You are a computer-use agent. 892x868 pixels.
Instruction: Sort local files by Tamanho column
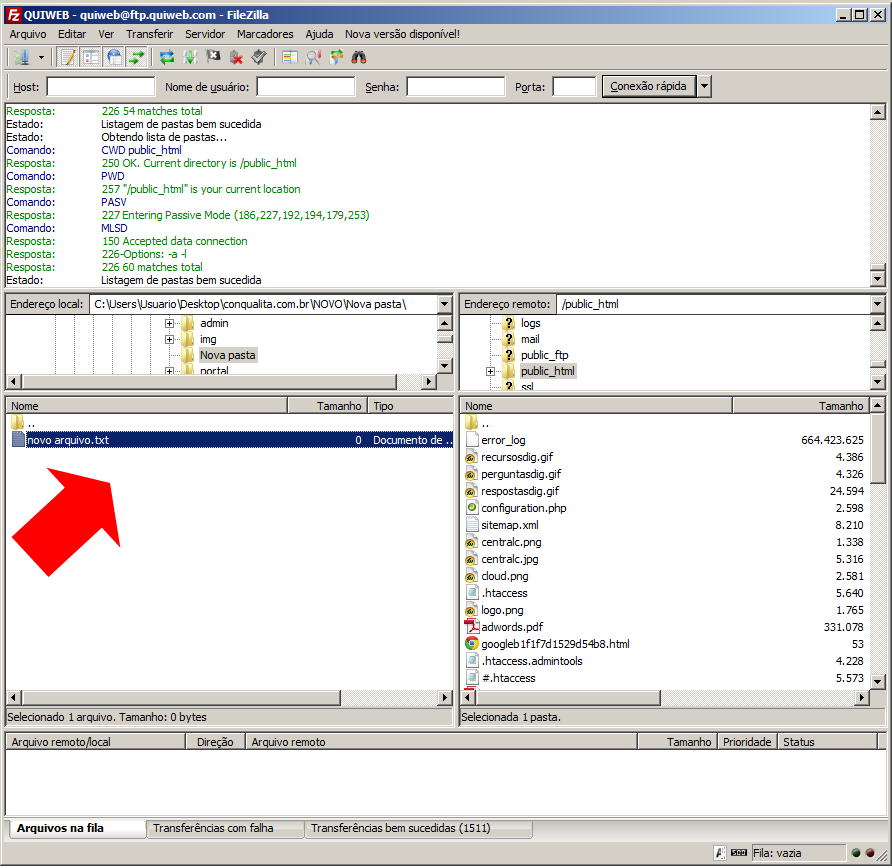[328, 406]
